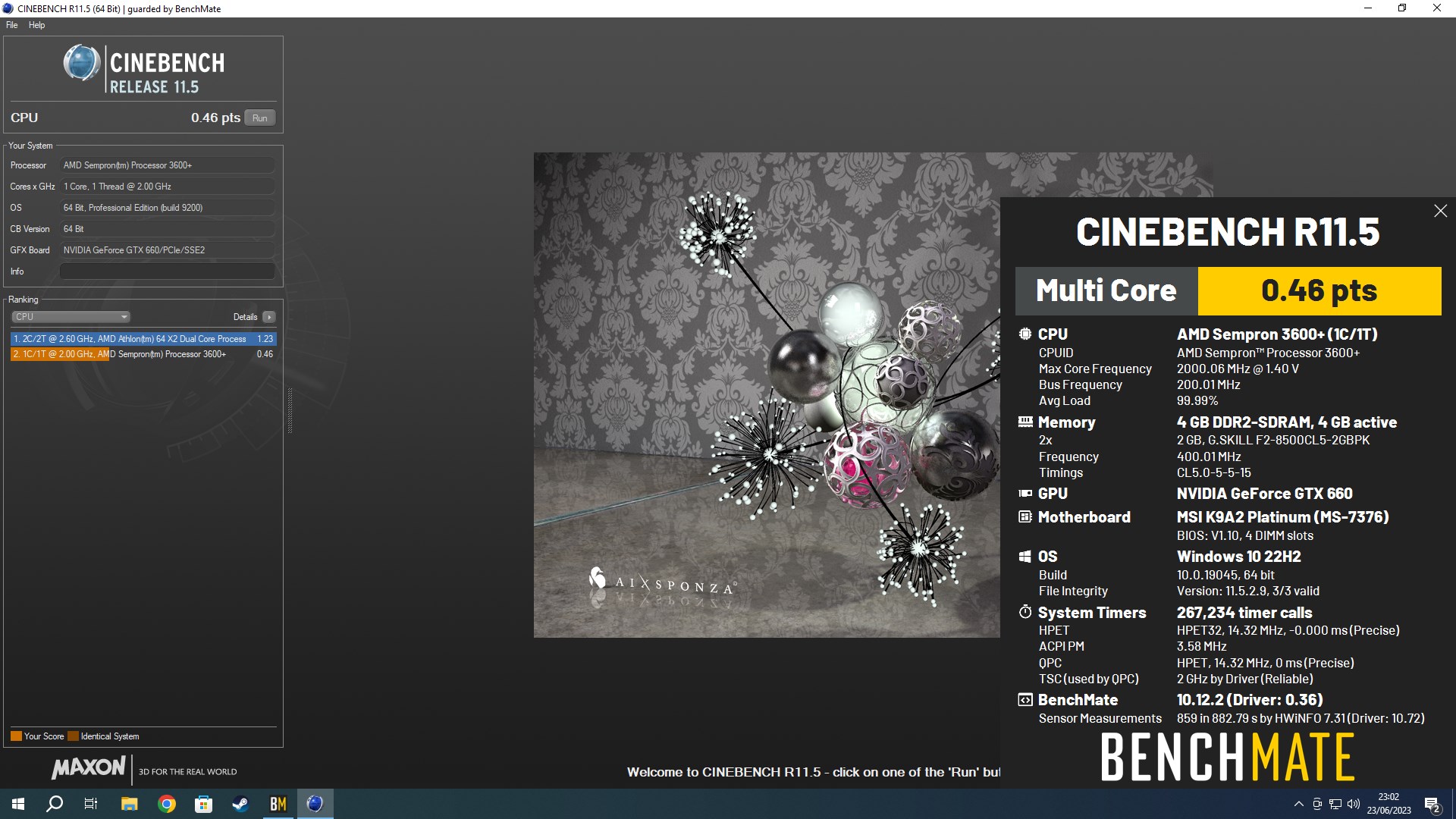Open volume tray icon
Image resolution: width=1456 pixels, height=819 pixels.
click(x=1354, y=804)
